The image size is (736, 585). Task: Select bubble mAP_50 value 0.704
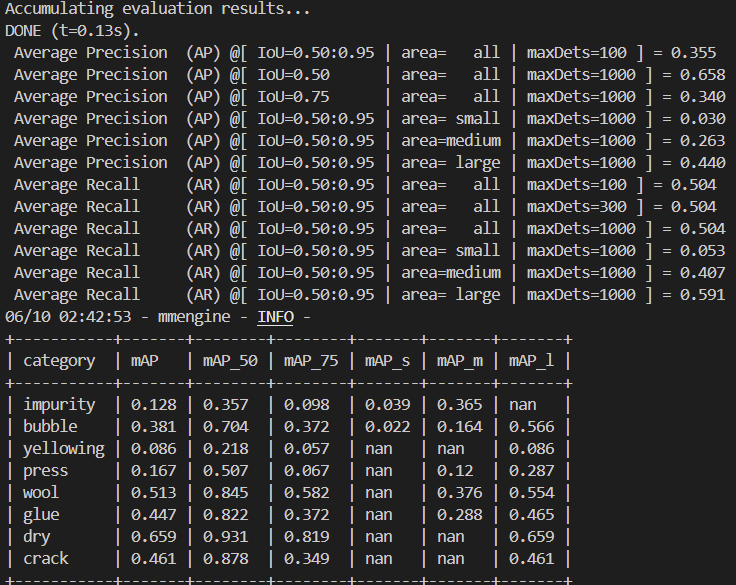pyautogui.click(x=225, y=427)
